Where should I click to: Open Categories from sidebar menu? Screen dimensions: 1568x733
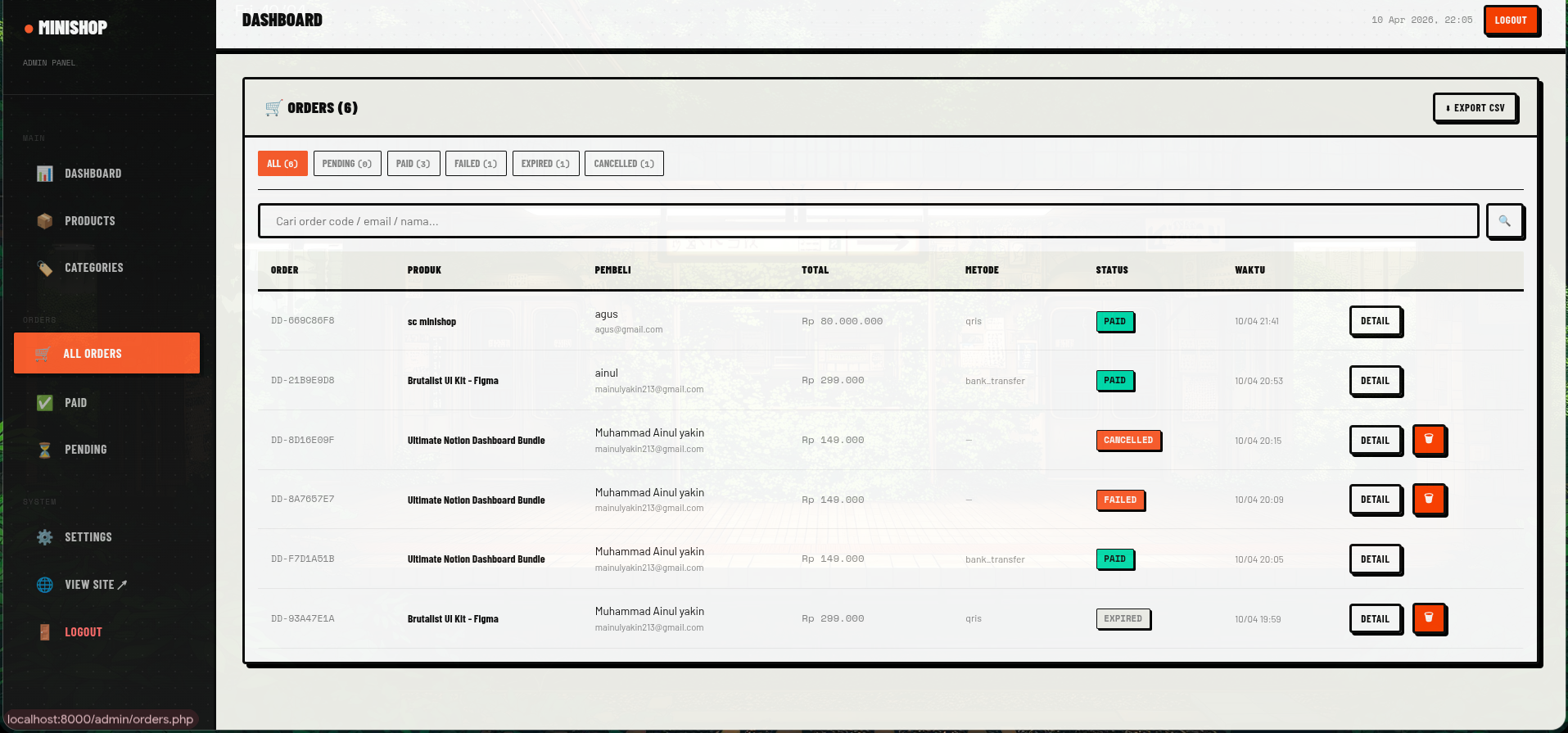coord(106,268)
